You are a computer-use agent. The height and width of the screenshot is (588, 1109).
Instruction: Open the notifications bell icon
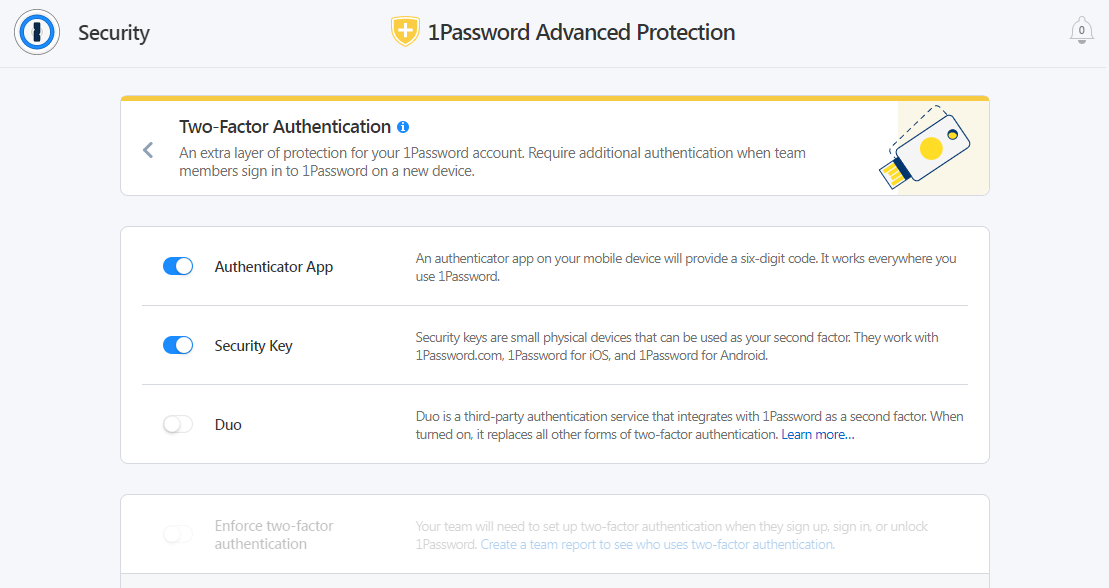[x=1081, y=30]
